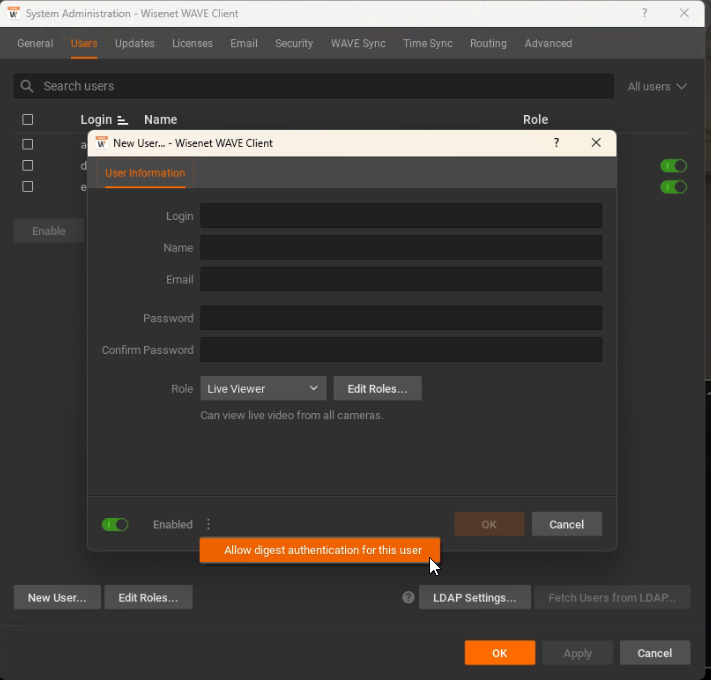The width and height of the screenshot is (711, 680).
Task: Toggle the enabled switch for the third user row
Action: coord(673,187)
